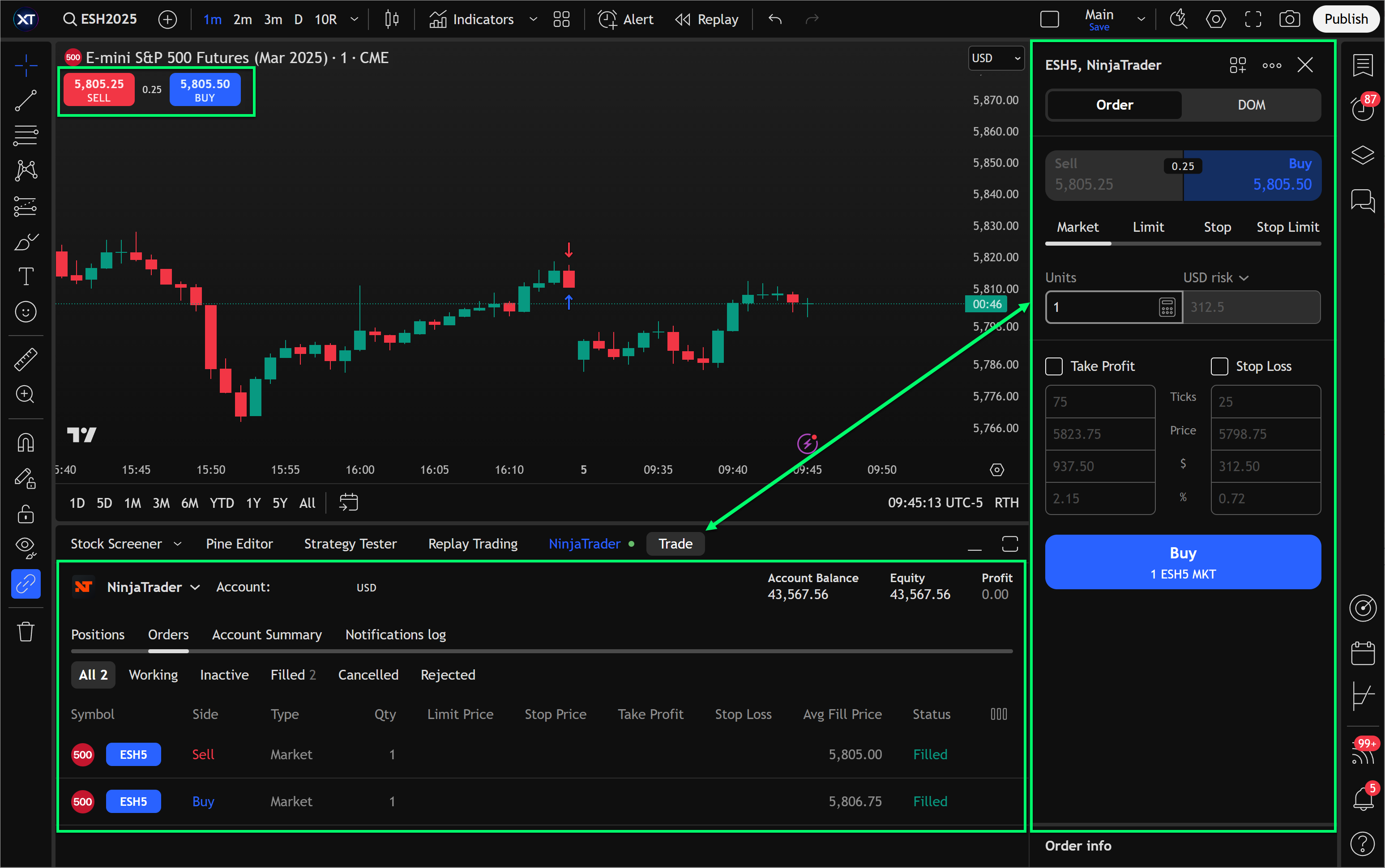Open the timeframe dropdown next to 10R
This screenshot has height=868, width=1385.
(355, 19)
